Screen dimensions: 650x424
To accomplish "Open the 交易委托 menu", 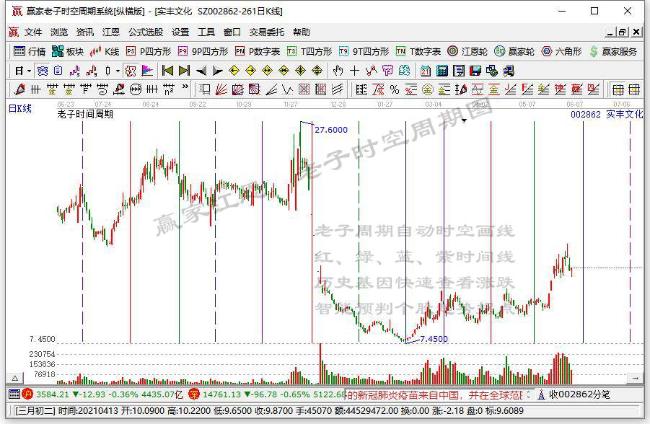I will coord(267,32).
